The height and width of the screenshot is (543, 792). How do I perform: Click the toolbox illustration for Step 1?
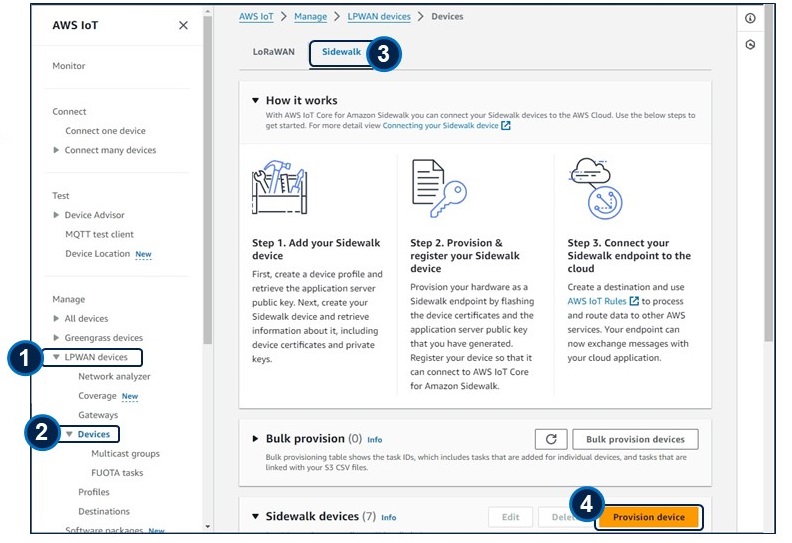pos(280,187)
